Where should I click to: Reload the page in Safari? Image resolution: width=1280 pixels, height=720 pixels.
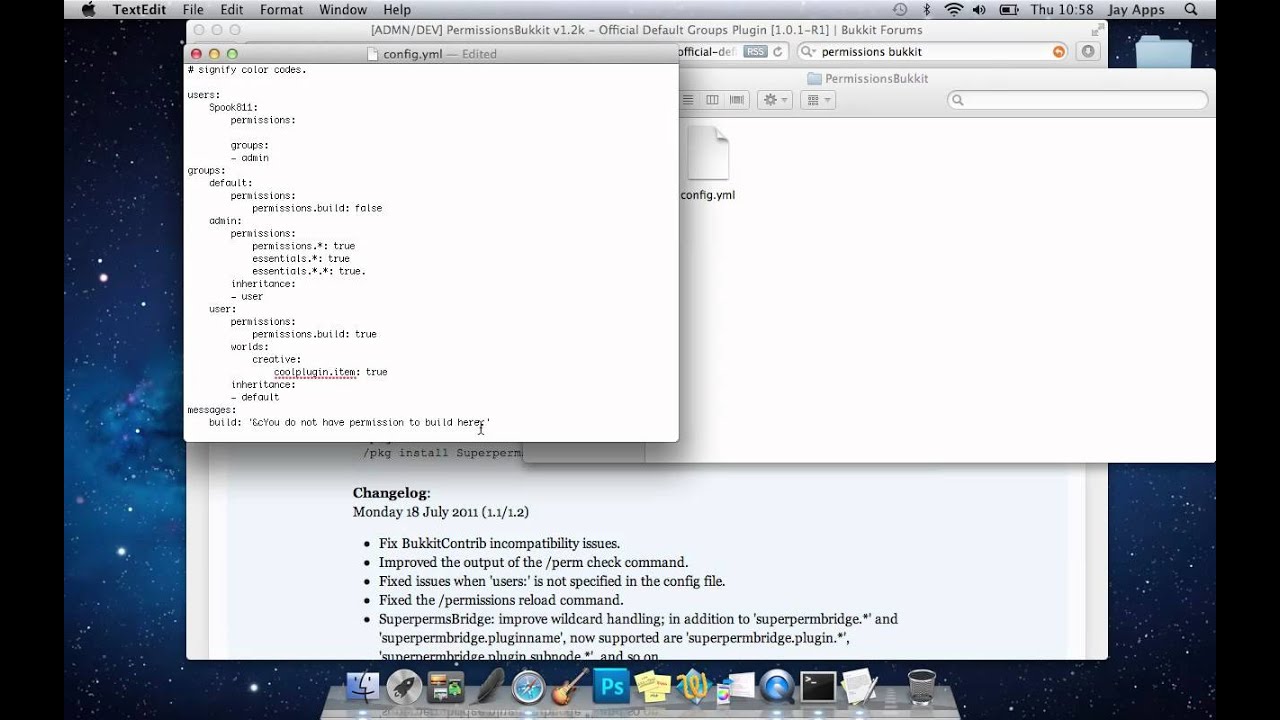coord(780,51)
